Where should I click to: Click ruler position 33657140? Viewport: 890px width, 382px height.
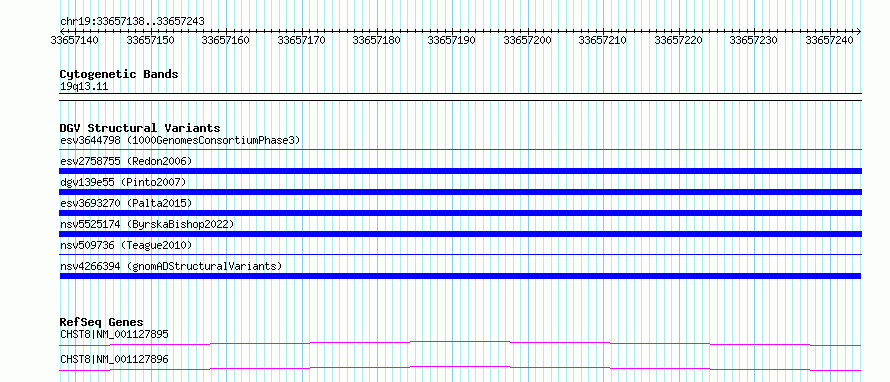(x=75, y=40)
